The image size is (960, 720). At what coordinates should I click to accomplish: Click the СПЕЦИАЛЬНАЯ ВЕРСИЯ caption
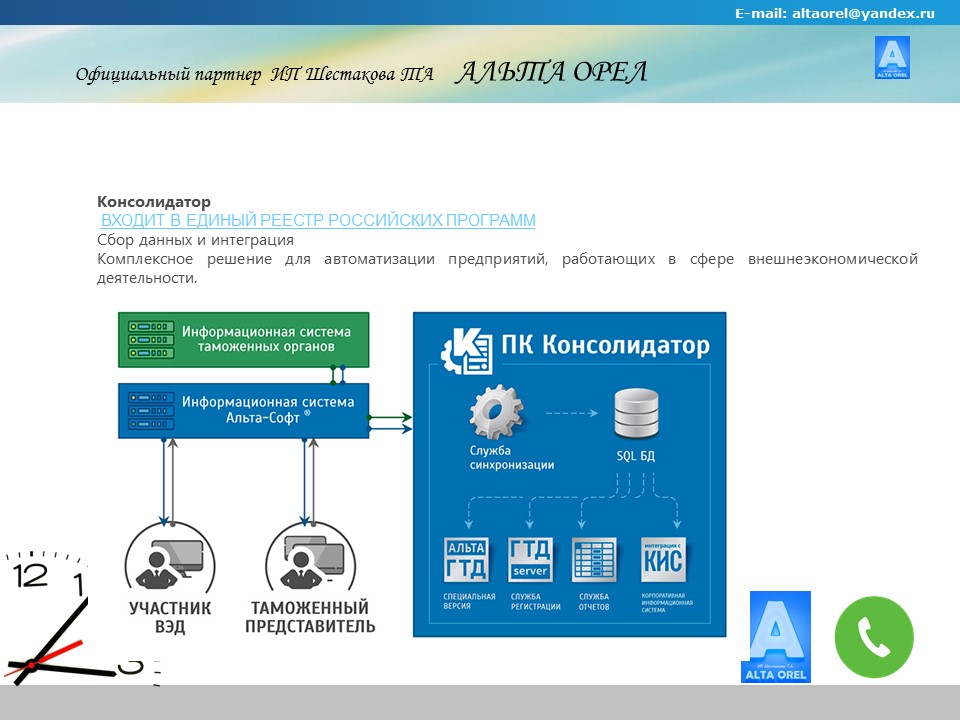[x=470, y=601]
